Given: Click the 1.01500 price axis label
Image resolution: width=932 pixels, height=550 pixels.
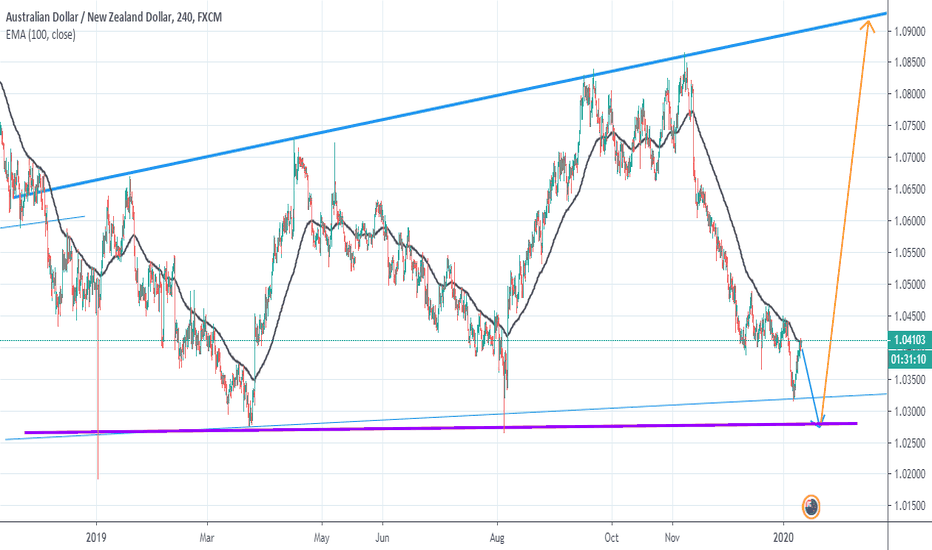Looking at the screenshot, I should [x=909, y=506].
